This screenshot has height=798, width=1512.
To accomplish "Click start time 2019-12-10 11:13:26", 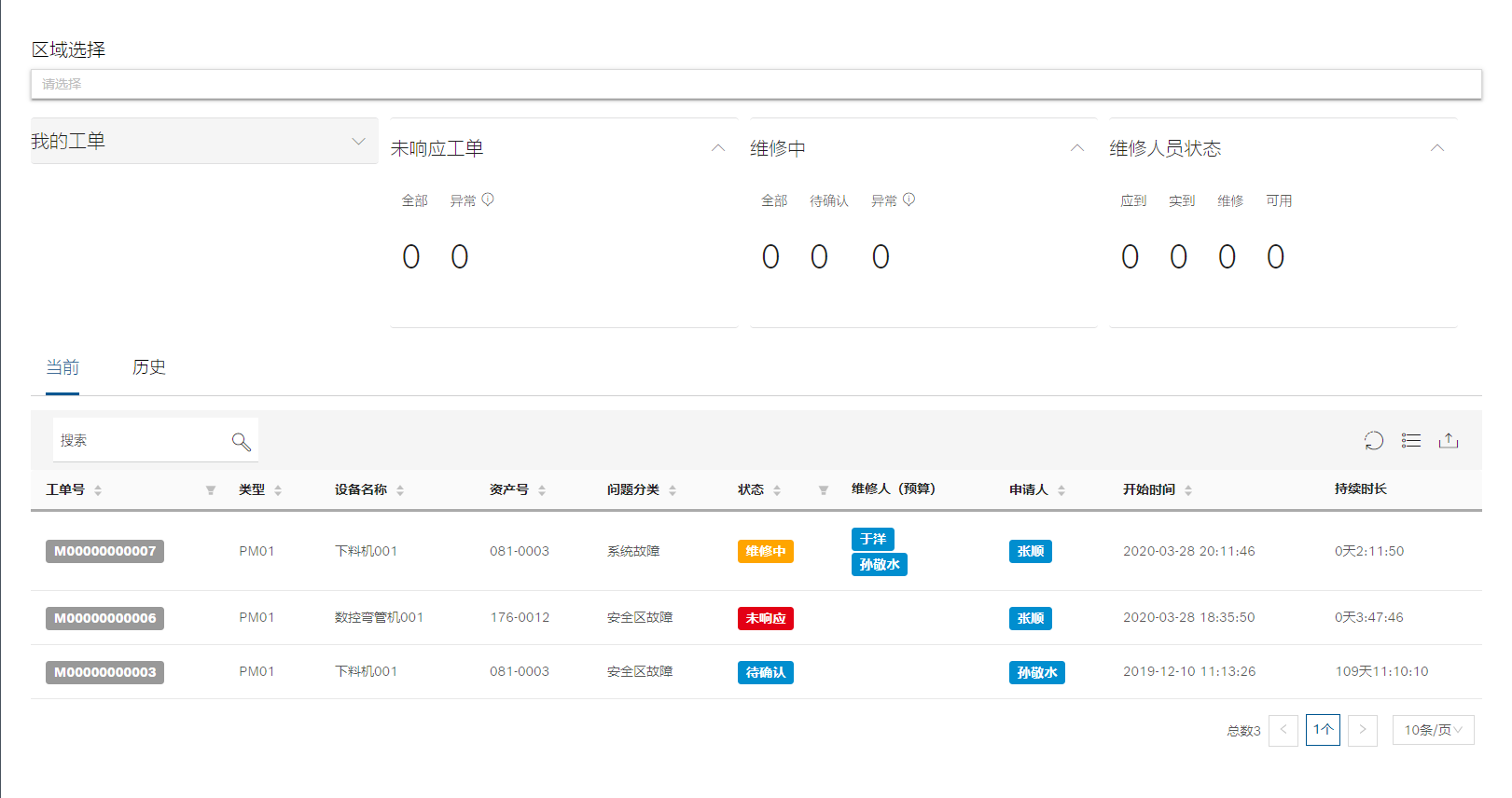I will click(x=1189, y=671).
